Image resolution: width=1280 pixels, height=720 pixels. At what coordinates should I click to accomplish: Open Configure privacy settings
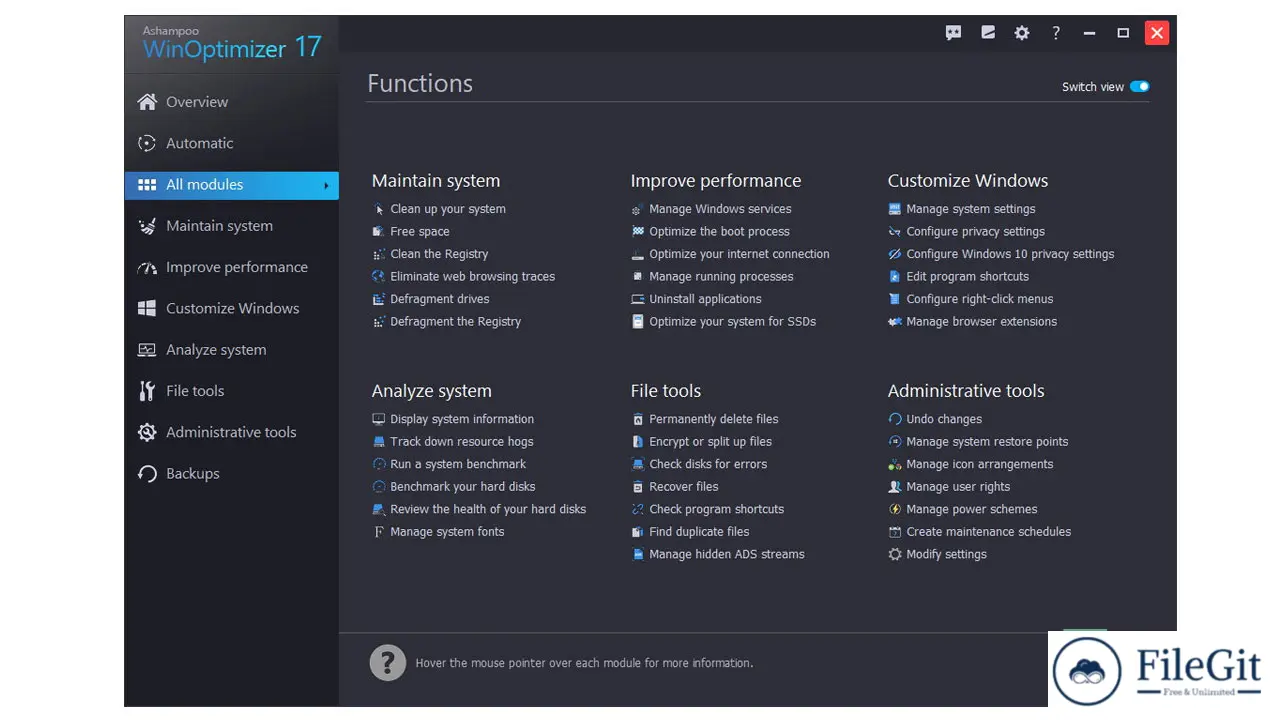coord(976,232)
